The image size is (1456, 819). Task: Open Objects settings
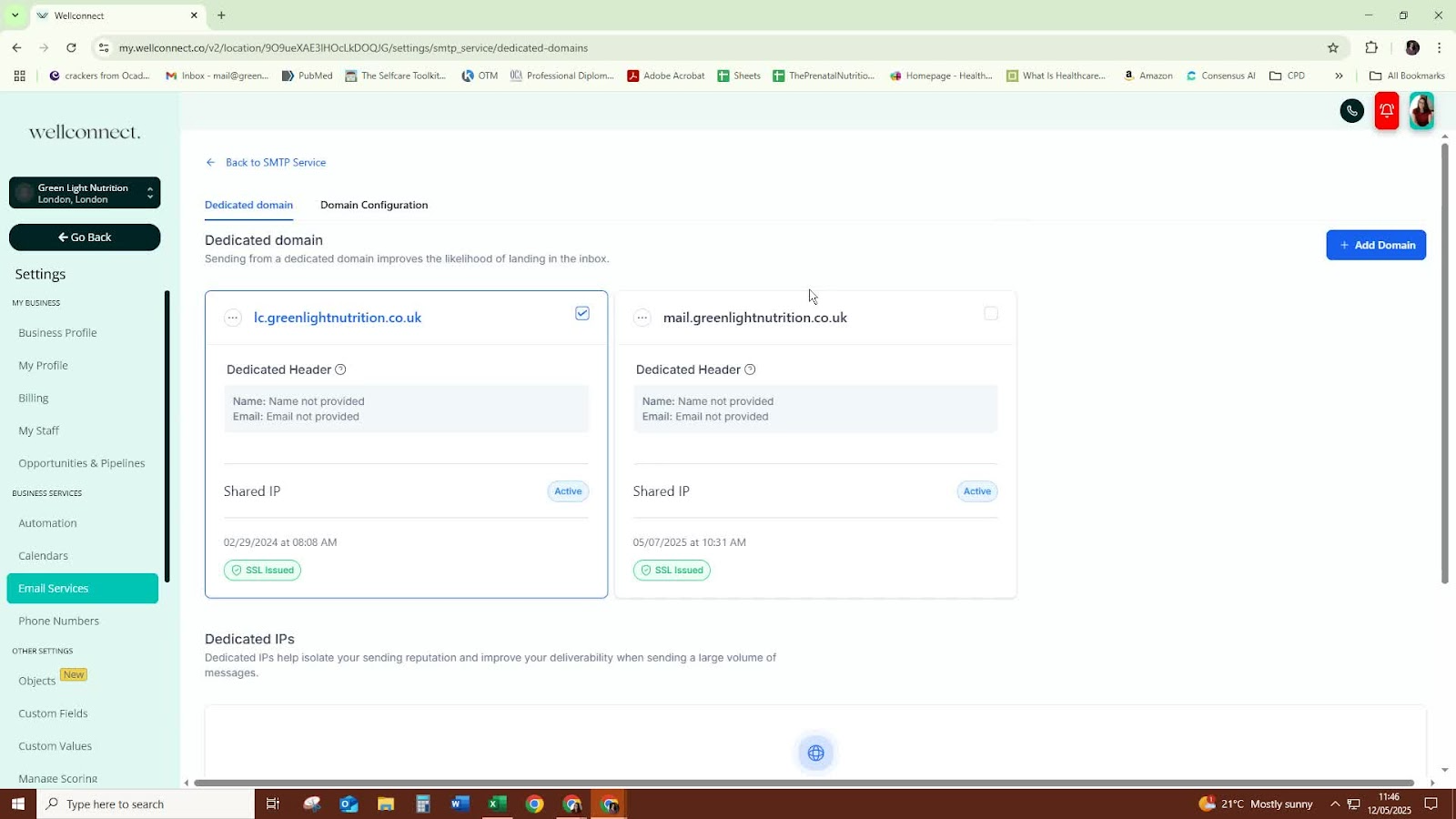37,681
